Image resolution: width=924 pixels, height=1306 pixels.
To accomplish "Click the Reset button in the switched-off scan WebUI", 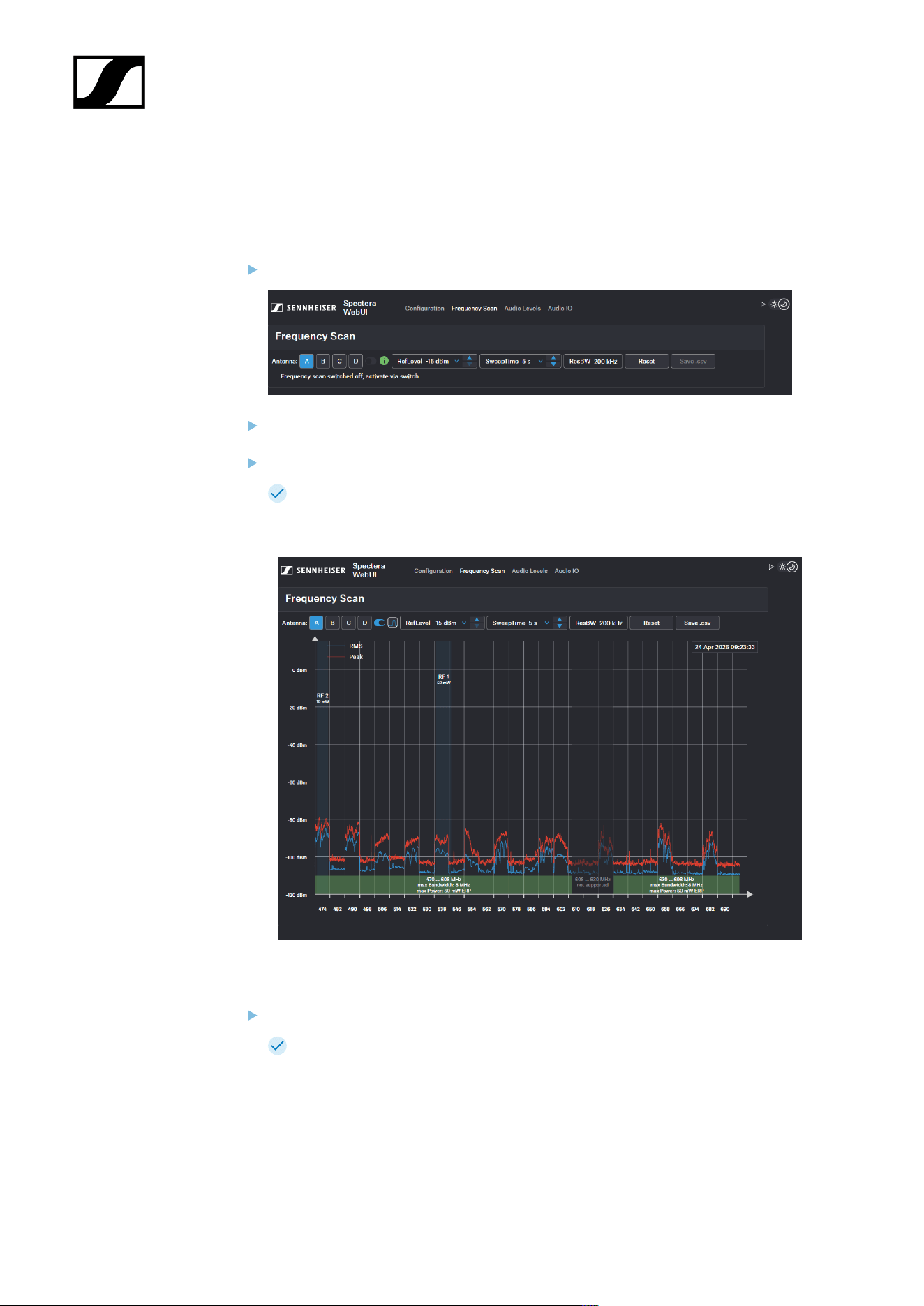I will coord(647,361).
